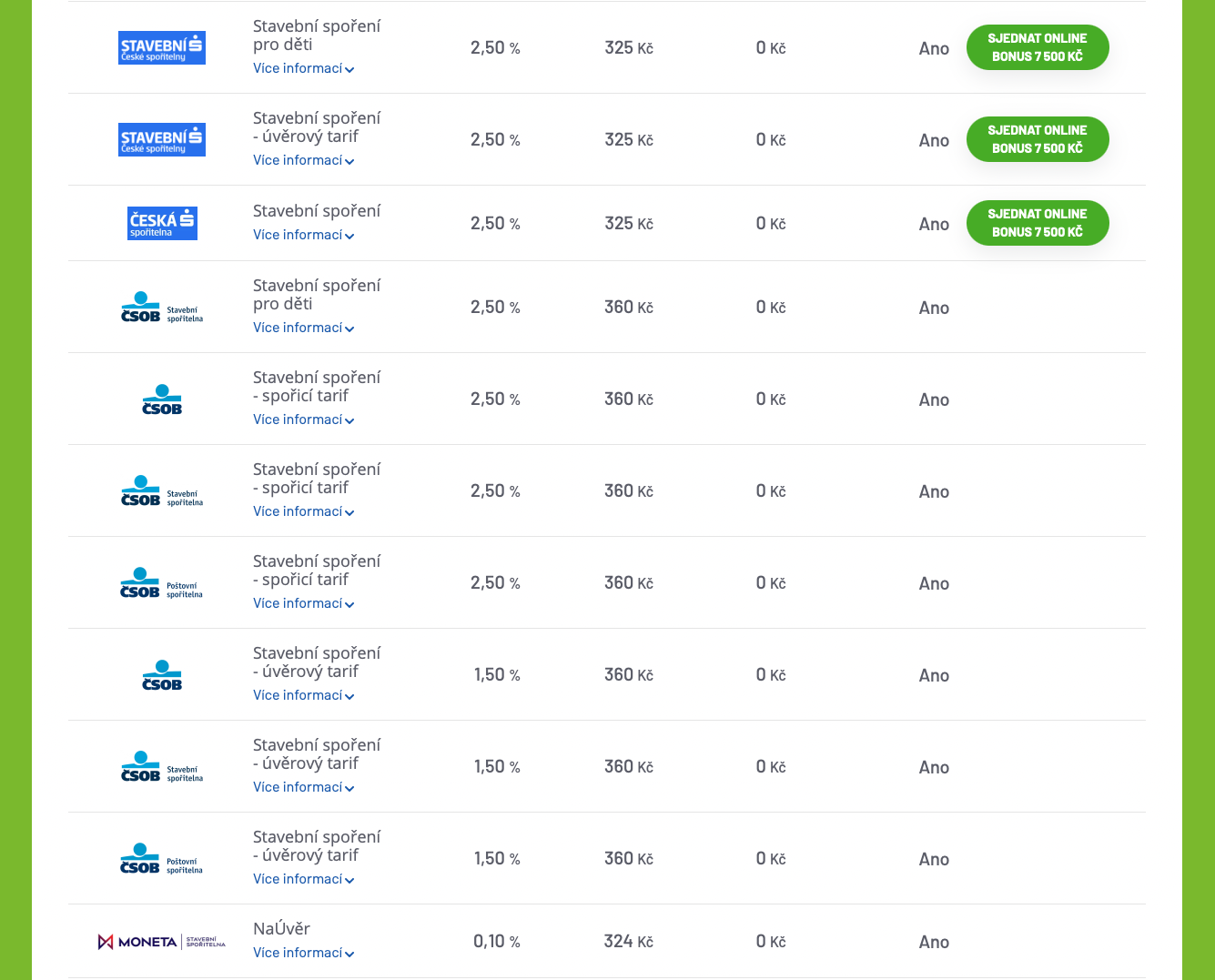Click the Česká spořitelna logo
The width and height of the screenshot is (1215, 980).
162,223
